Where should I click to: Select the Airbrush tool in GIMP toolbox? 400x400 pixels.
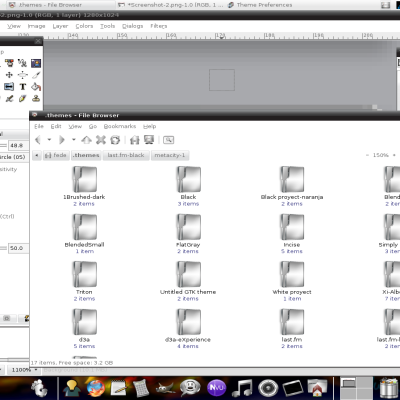9,99
